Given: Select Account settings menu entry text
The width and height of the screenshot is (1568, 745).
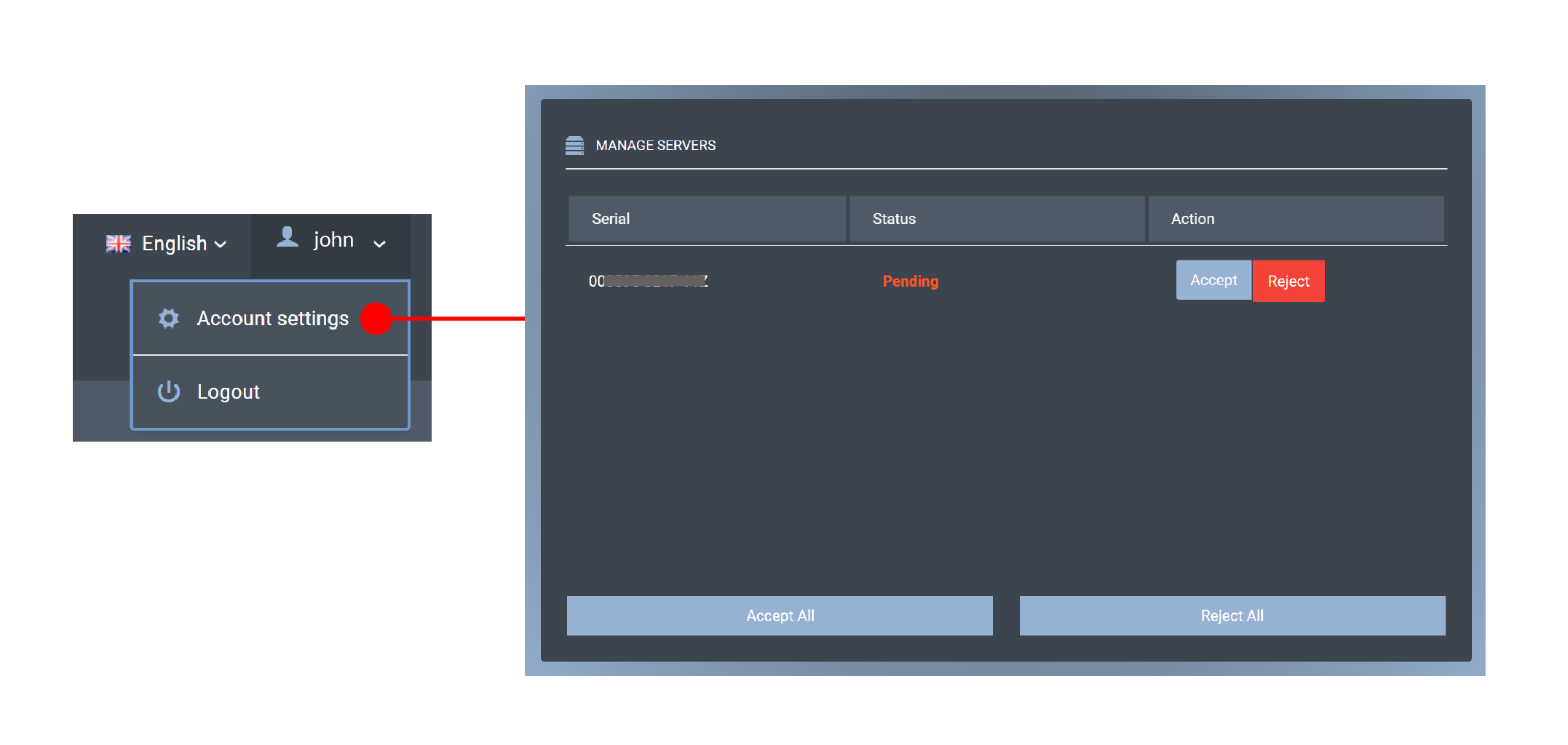Looking at the screenshot, I should tap(272, 319).
